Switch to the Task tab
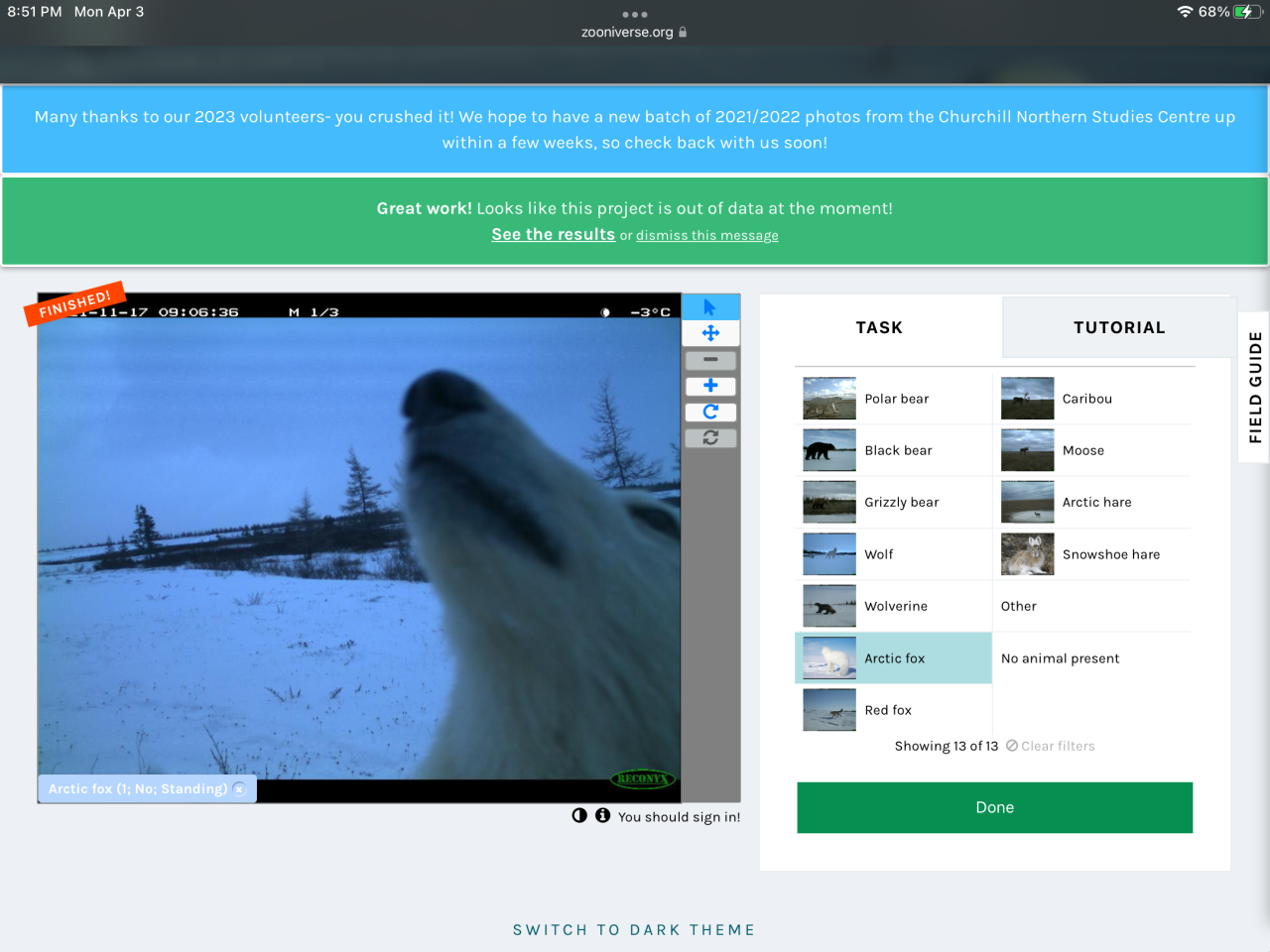This screenshot has height=952, width=1270. [880, 327]
